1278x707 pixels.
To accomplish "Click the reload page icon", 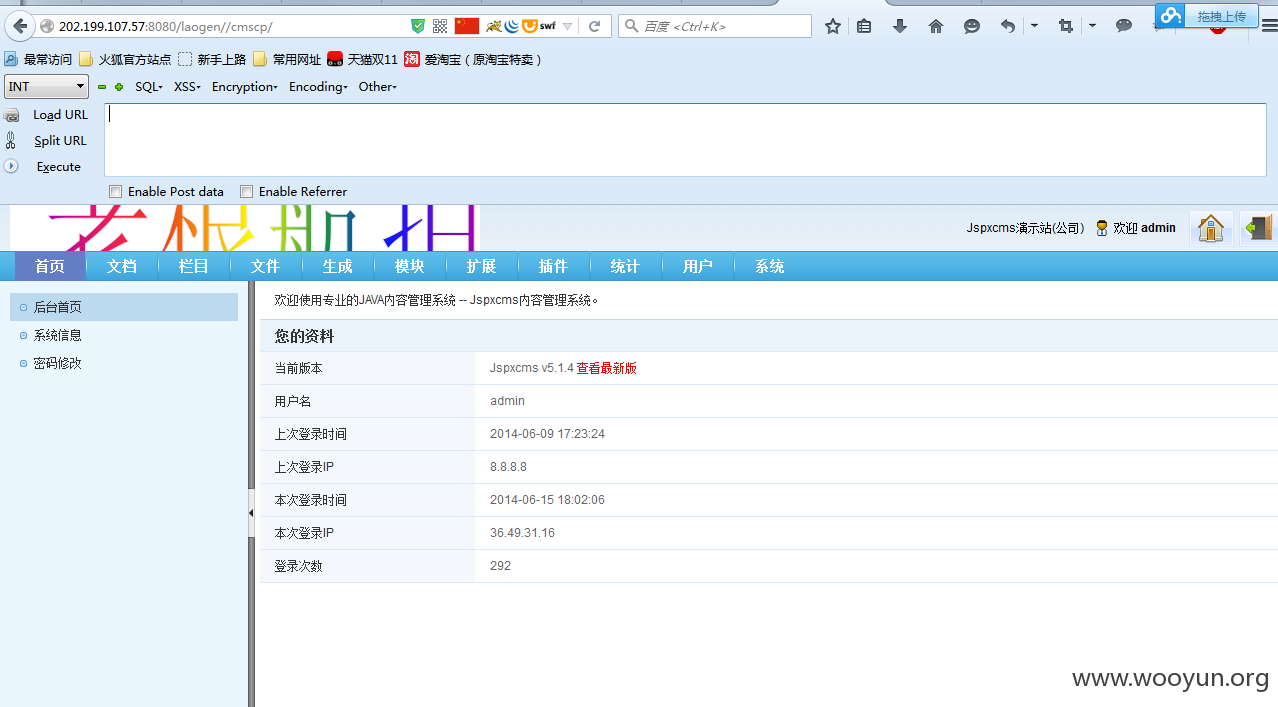I will pyautogui.click(x=594, y=26).
